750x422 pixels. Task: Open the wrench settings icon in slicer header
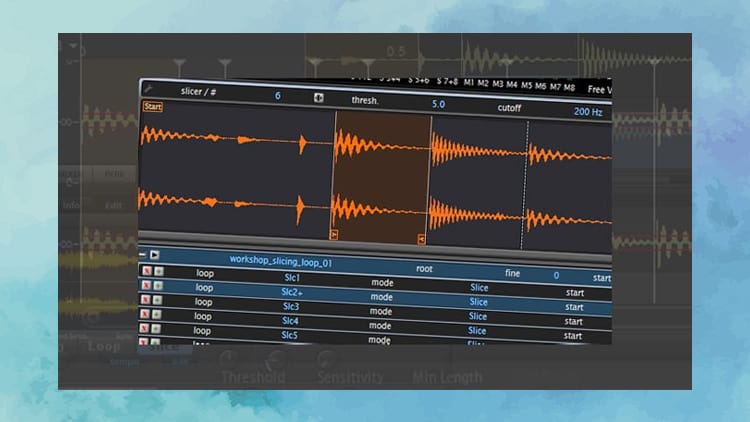point(148,88)
